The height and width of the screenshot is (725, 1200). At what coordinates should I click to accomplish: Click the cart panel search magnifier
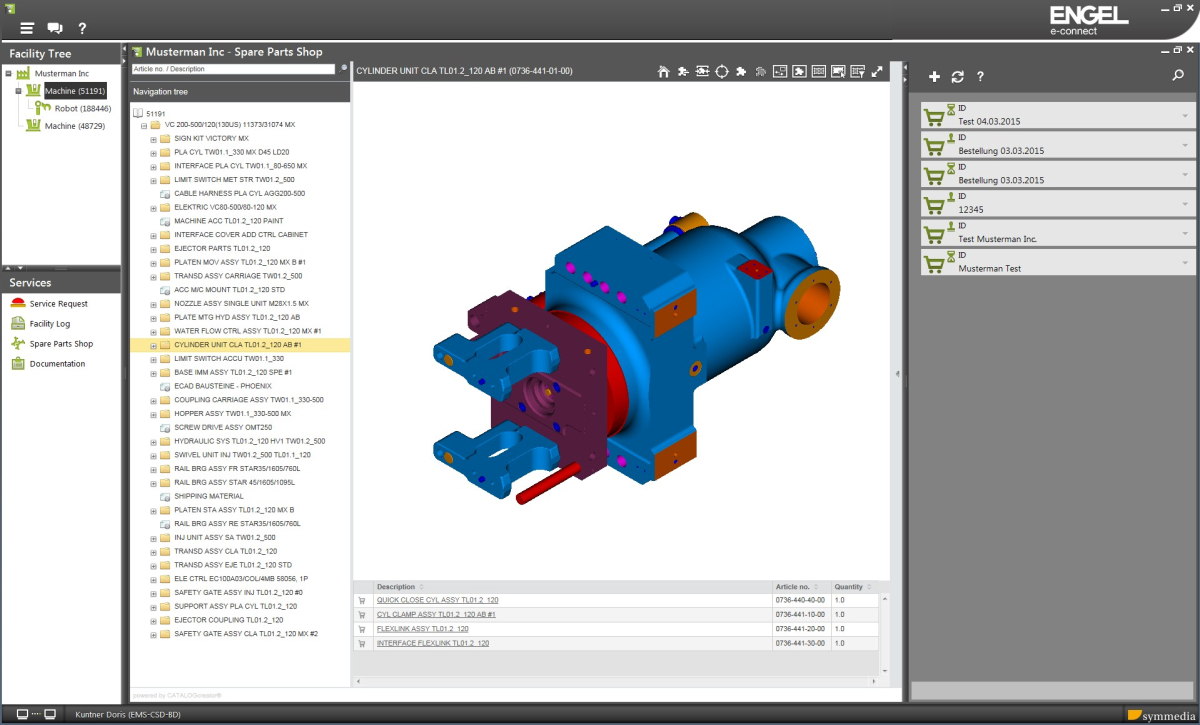tap(1178, 76)
